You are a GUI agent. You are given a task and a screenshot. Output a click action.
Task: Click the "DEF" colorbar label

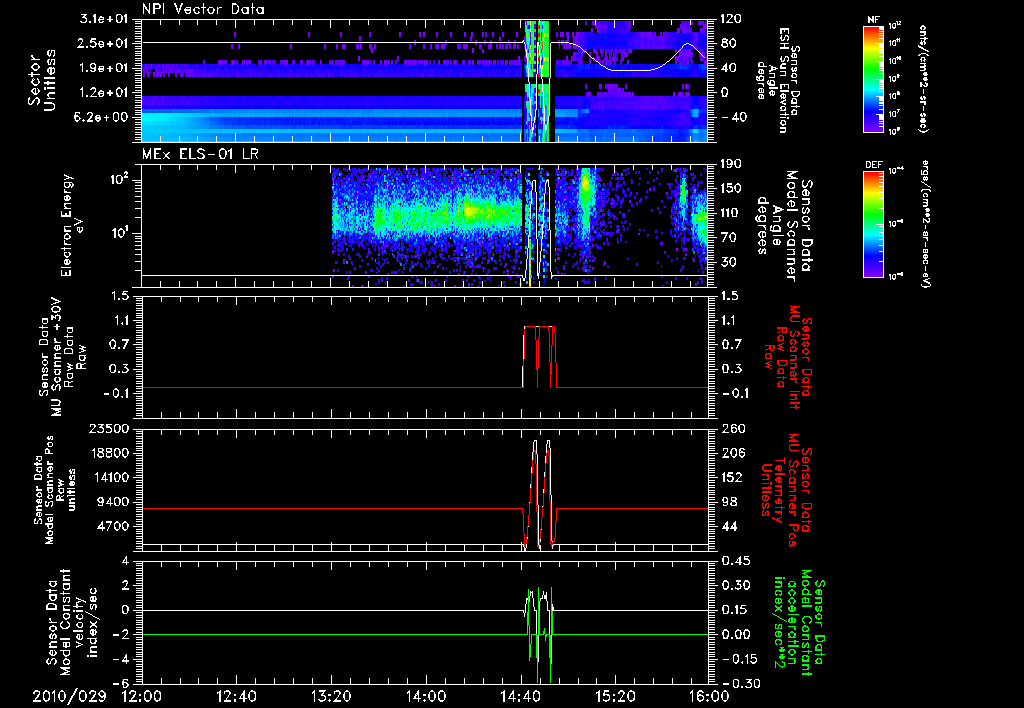pos(874,165)
